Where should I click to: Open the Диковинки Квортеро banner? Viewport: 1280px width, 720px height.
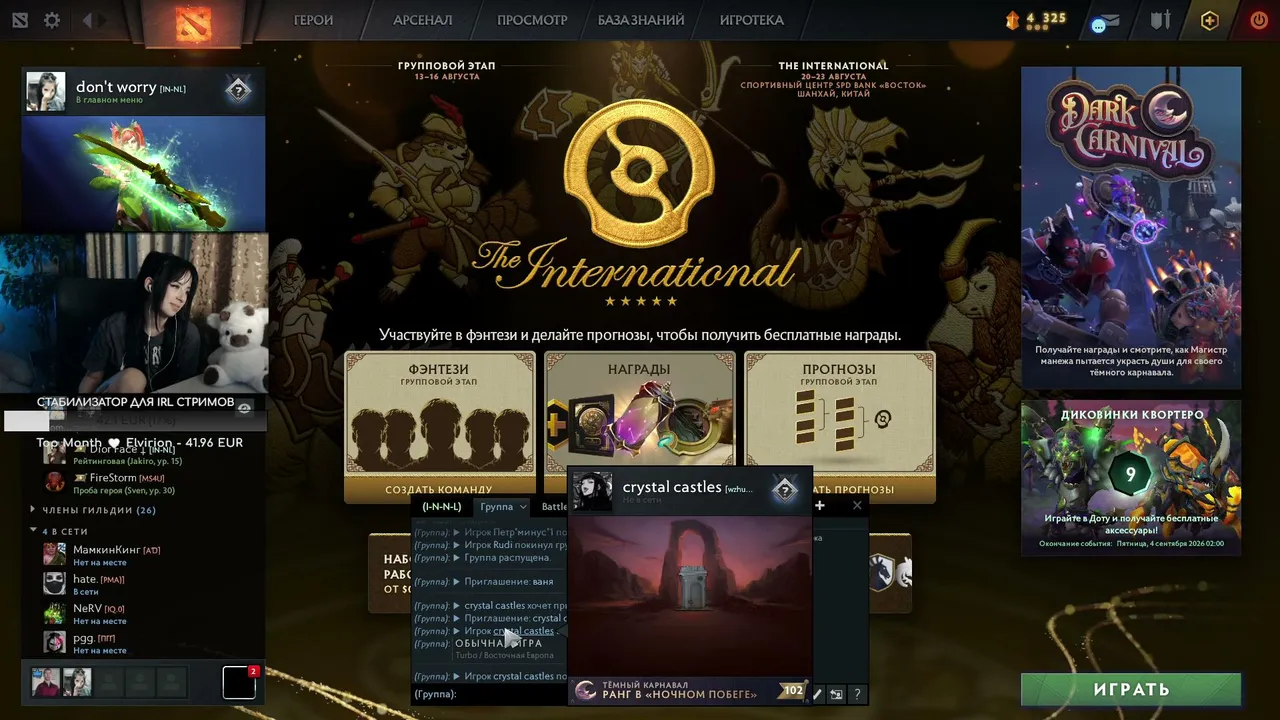tap(1131, 478)
